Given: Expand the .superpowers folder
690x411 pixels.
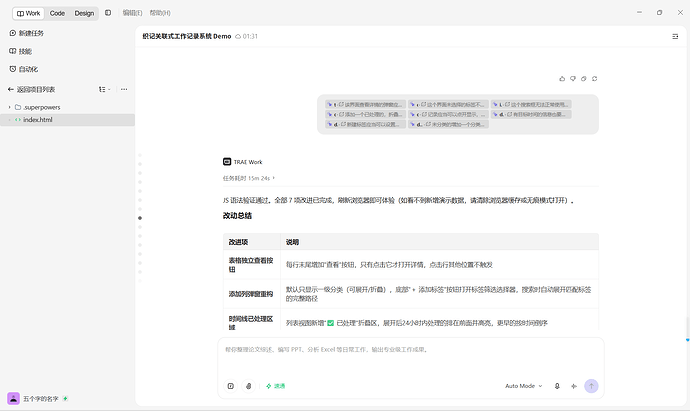Looking at the screenshot, I should (x=10, y=107).
